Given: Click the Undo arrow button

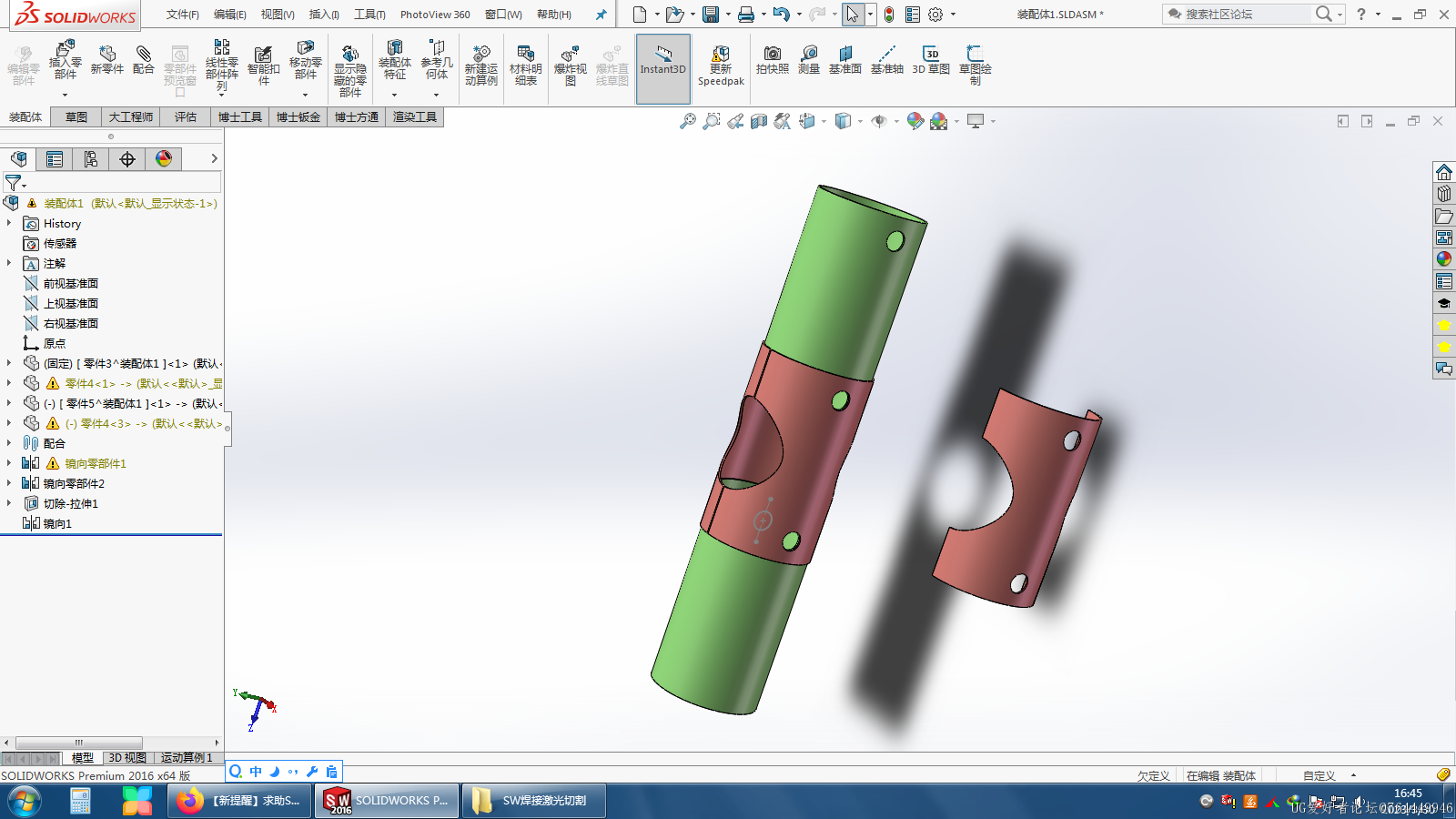Looking at the screenshot, I should point(781,15).
